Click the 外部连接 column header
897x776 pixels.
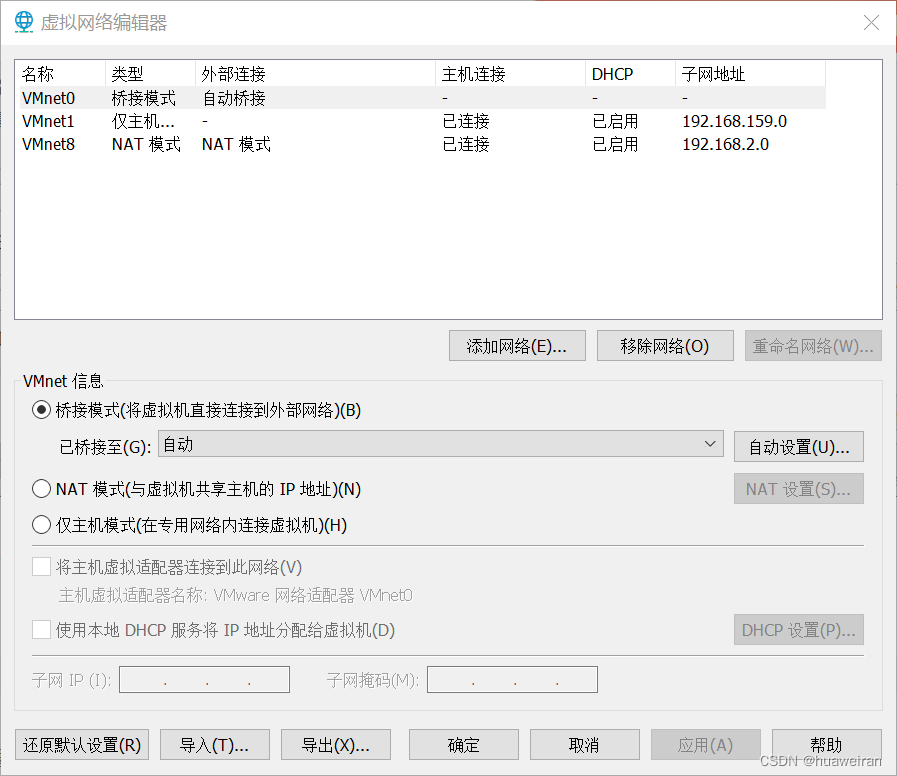(x=315, y=74)
